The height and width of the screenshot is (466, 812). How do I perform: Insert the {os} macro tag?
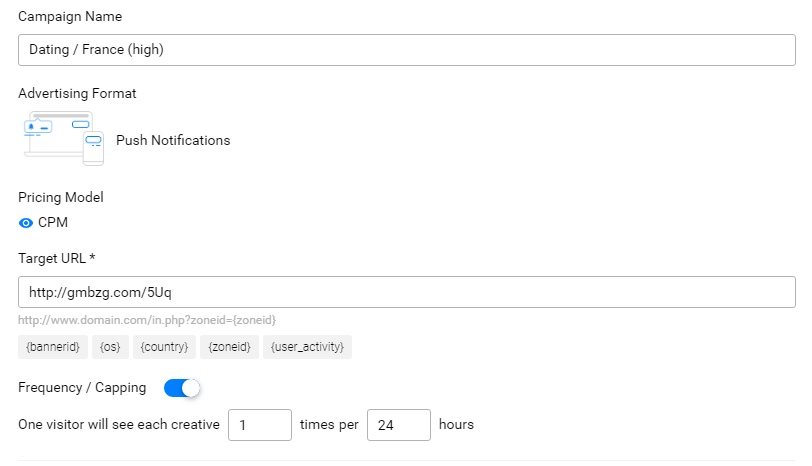coord(110,347)
